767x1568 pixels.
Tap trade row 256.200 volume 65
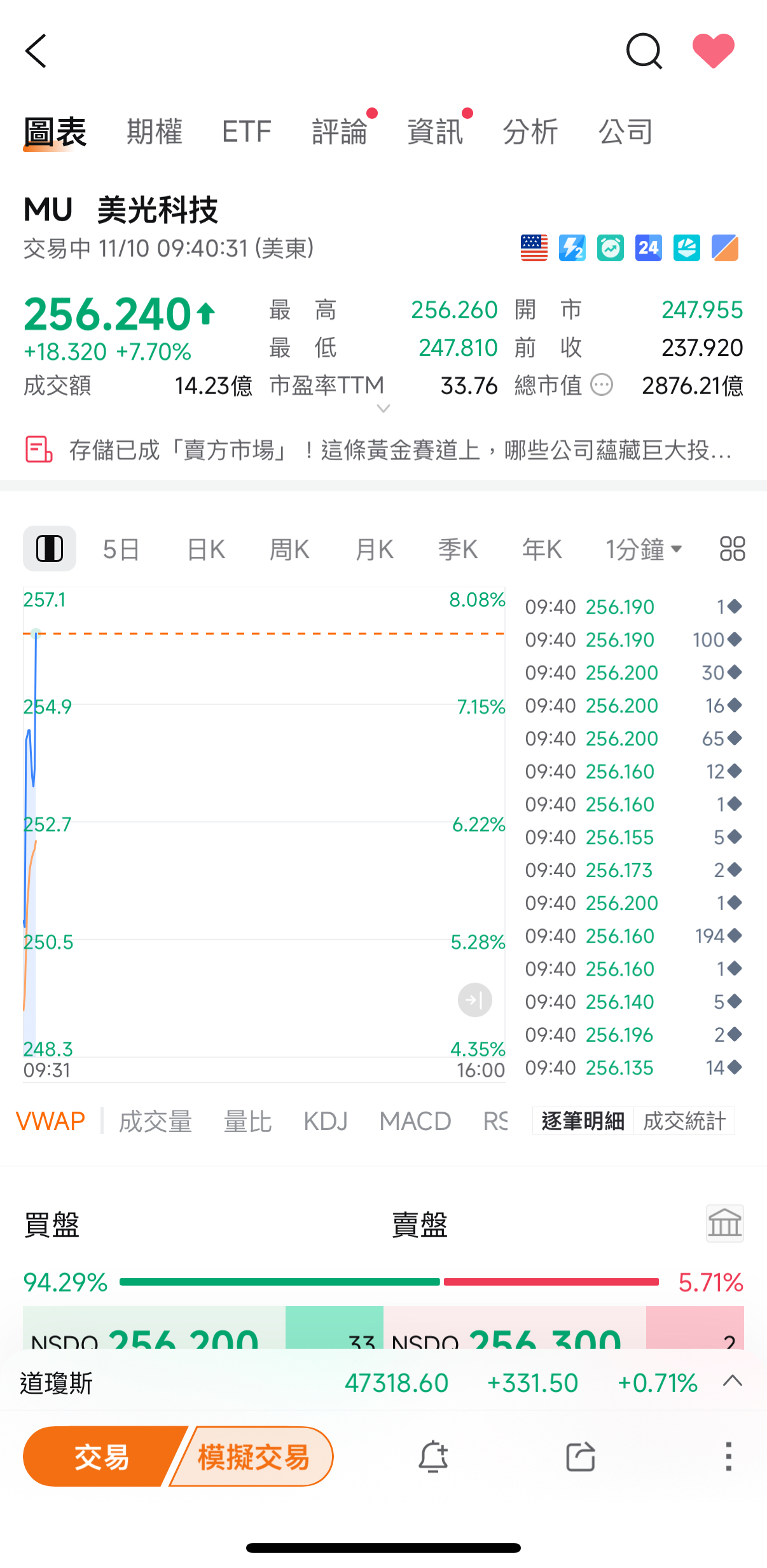click(x=633, y=738)
